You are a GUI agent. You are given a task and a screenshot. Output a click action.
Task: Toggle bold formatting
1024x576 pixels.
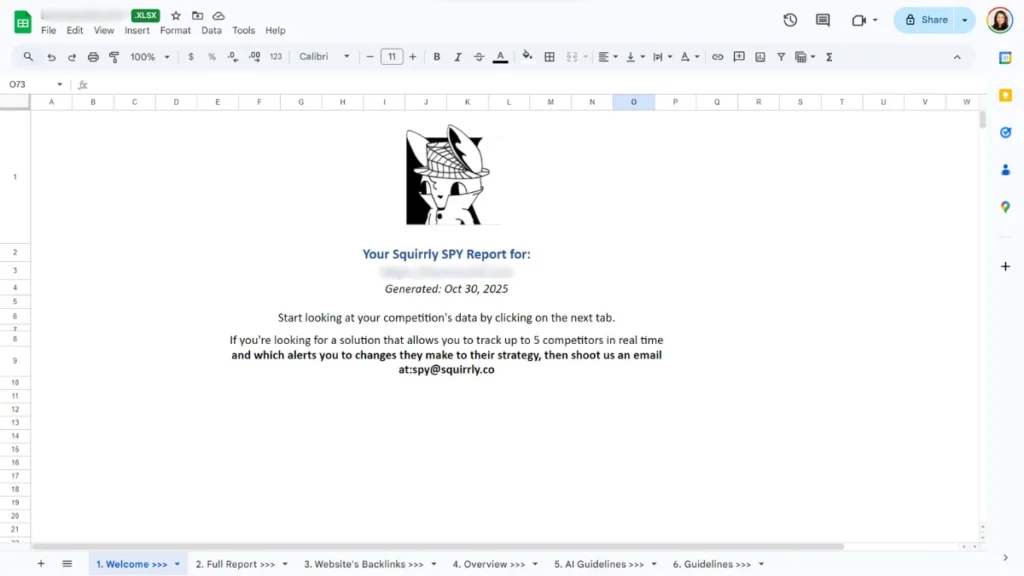437,57
